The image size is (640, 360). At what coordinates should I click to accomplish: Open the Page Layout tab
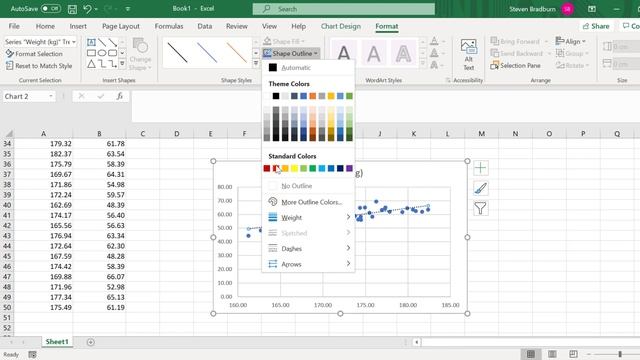(121, 26)
